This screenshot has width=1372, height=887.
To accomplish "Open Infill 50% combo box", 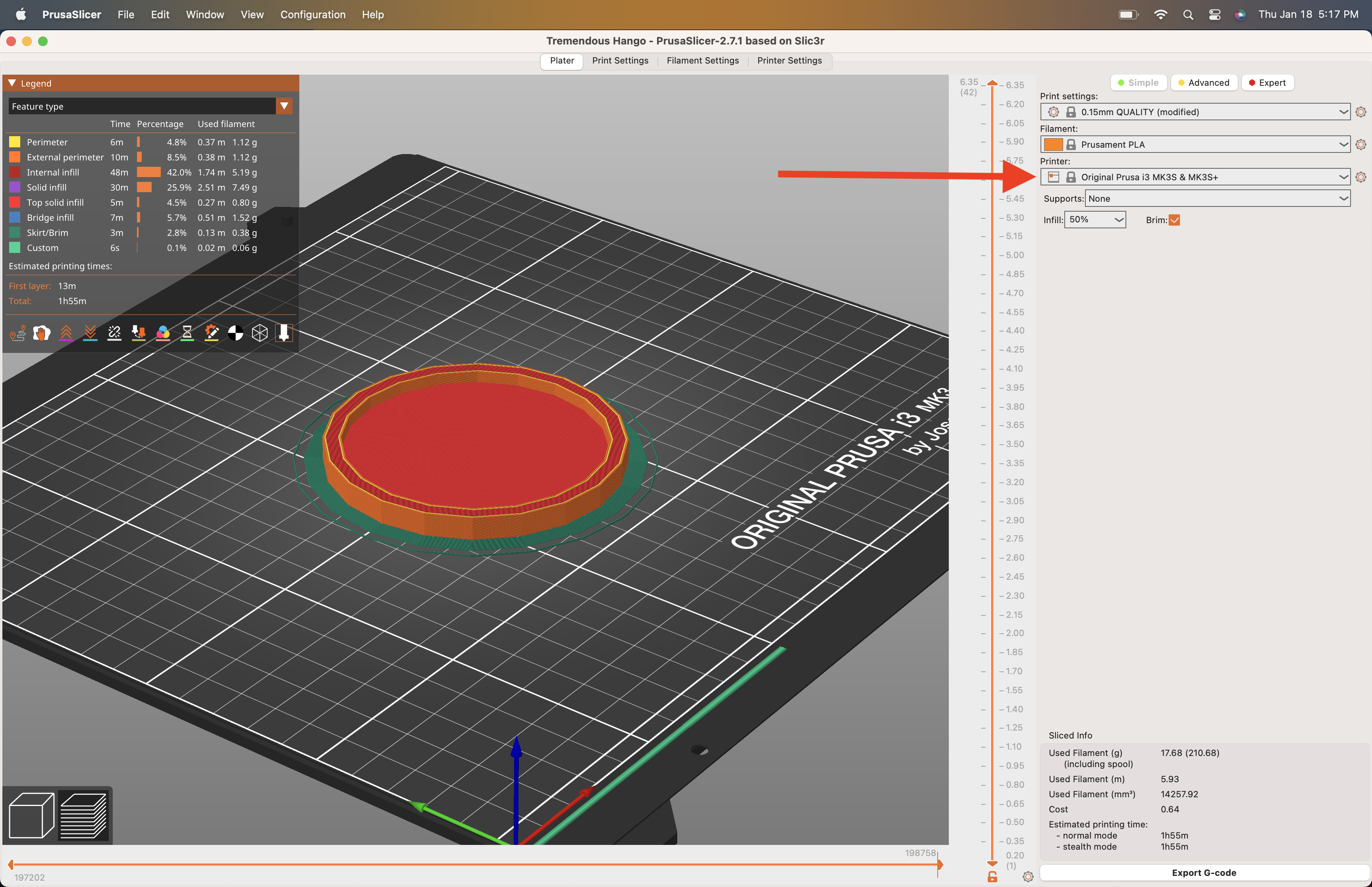I will 1095,220.
